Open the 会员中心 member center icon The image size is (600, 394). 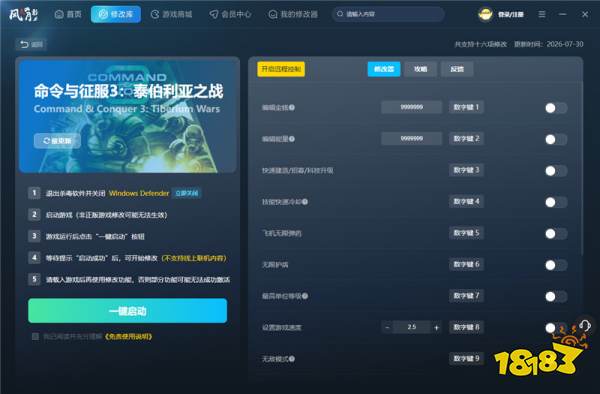tap(214, 15)
